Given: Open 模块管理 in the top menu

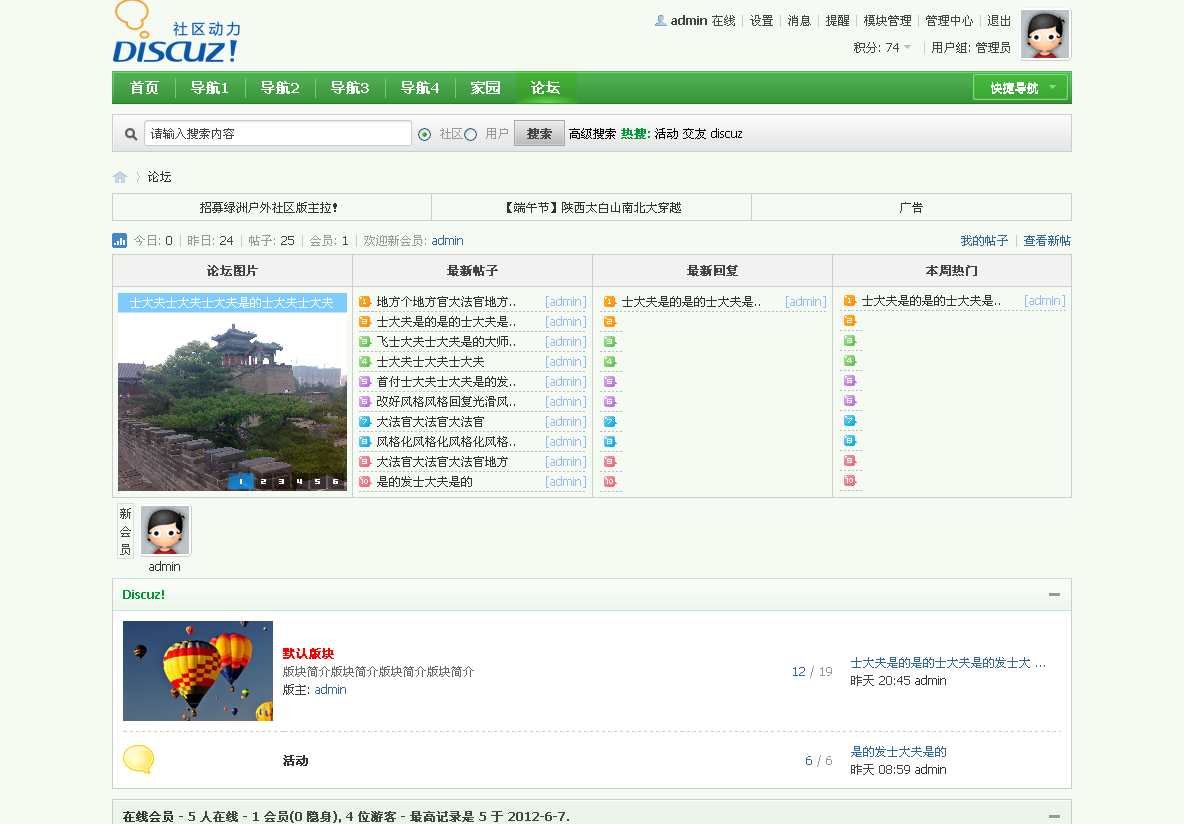Looking at the screenshot, I should [887, 20].
